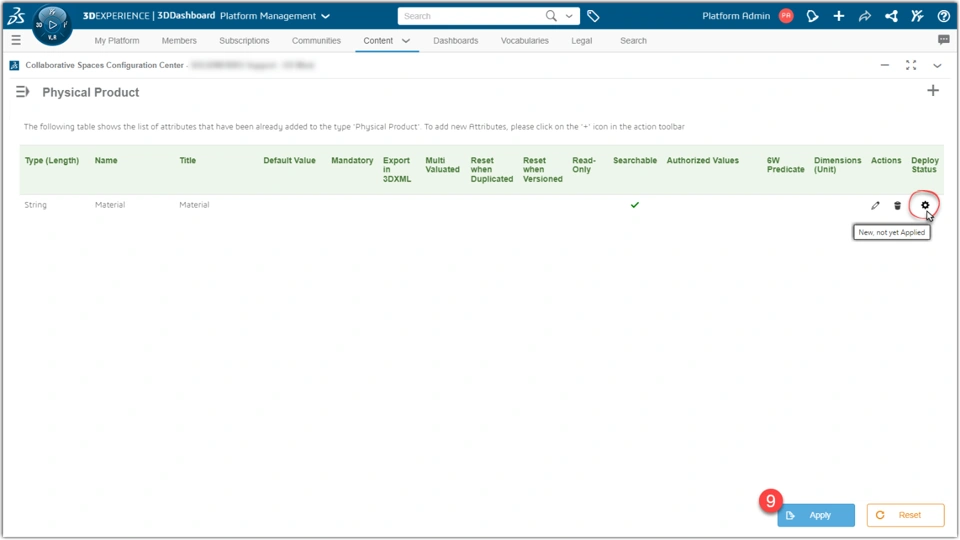
Task: Click the Name column header
Action: pyautogui.click(x=106, y=160)
